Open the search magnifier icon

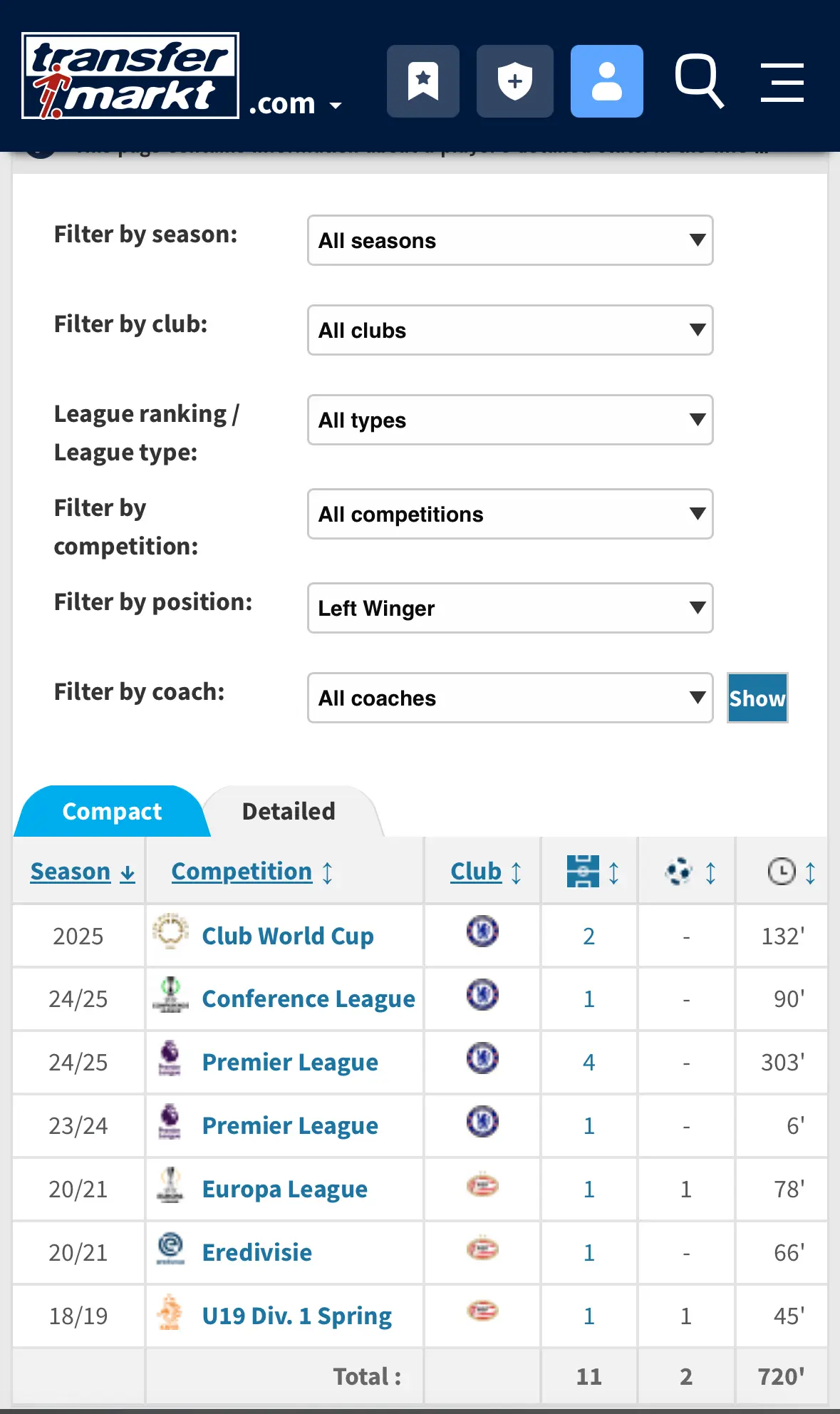[x=700, y=81]
